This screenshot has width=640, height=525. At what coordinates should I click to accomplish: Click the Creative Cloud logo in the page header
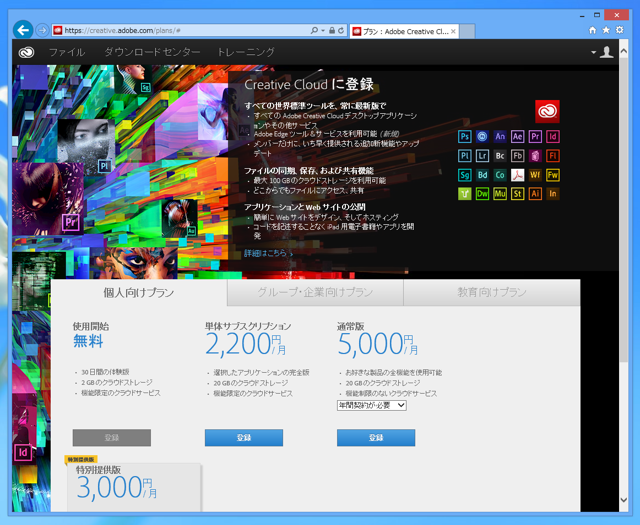point(27,52)
